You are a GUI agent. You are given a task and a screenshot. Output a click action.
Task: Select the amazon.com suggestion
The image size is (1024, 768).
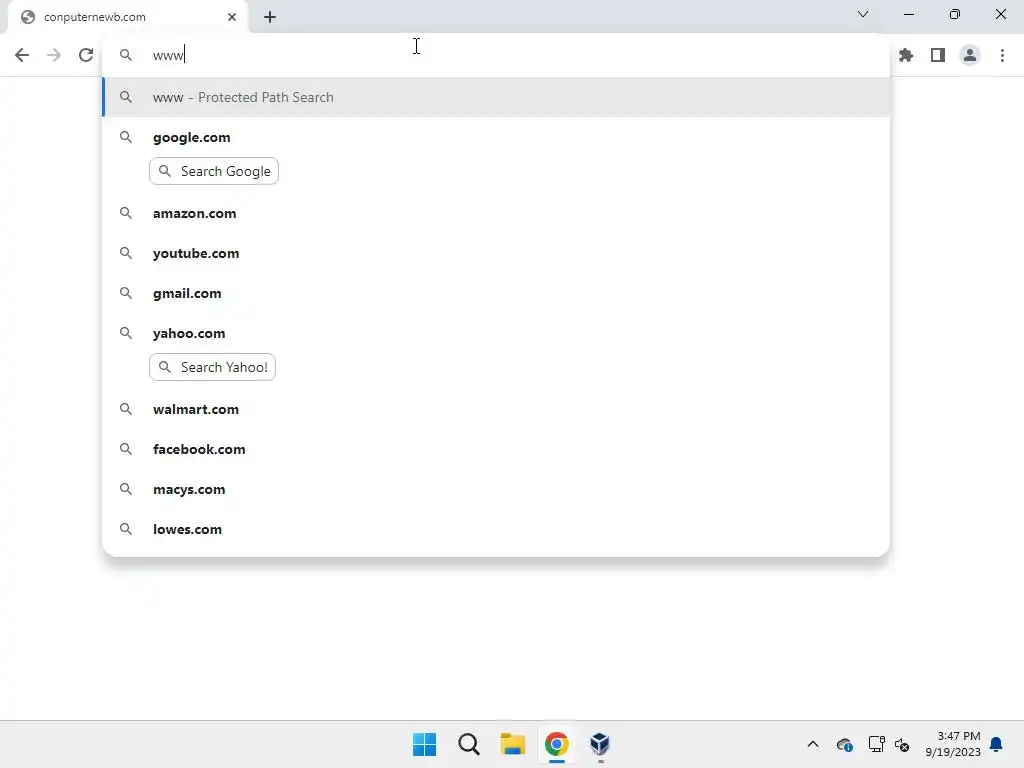496,213
